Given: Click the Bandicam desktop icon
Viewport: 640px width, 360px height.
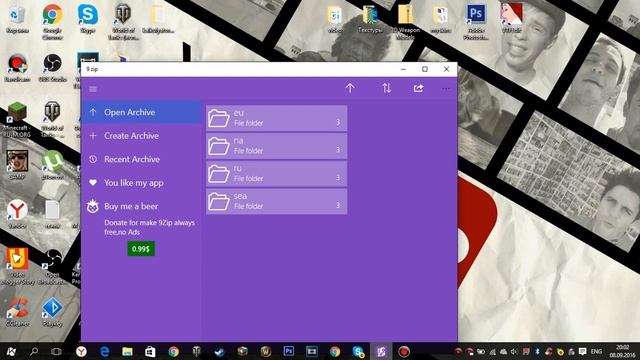Looking at the screenshot, I should coord(17,67).
